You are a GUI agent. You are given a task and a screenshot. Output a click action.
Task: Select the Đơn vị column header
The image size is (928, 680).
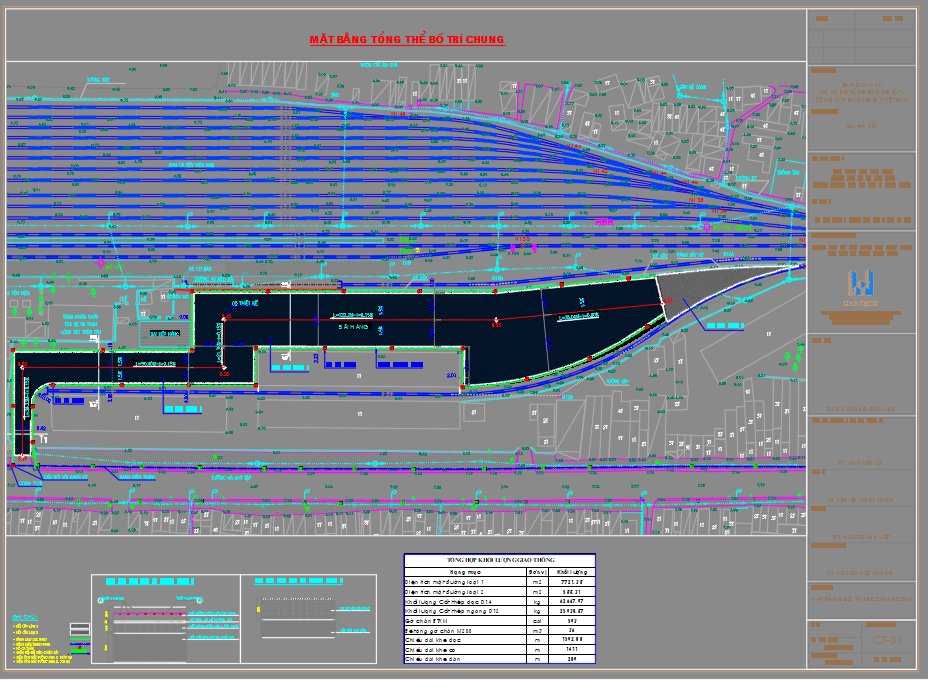point(537,572)
